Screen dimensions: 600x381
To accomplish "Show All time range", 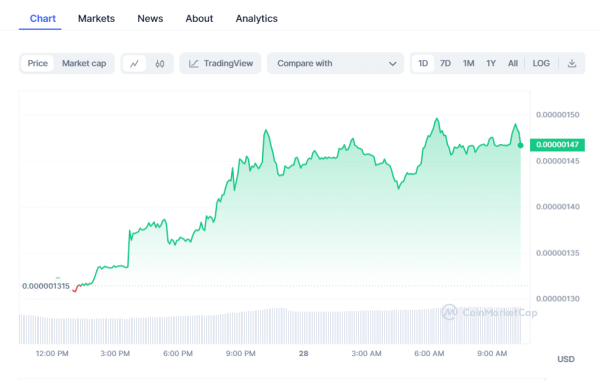I will [513, 63].
